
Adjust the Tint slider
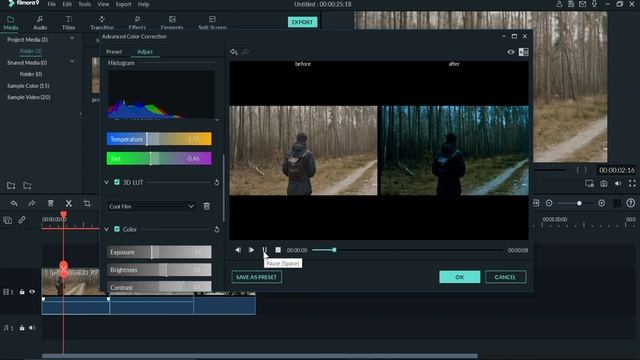point(159,158)
